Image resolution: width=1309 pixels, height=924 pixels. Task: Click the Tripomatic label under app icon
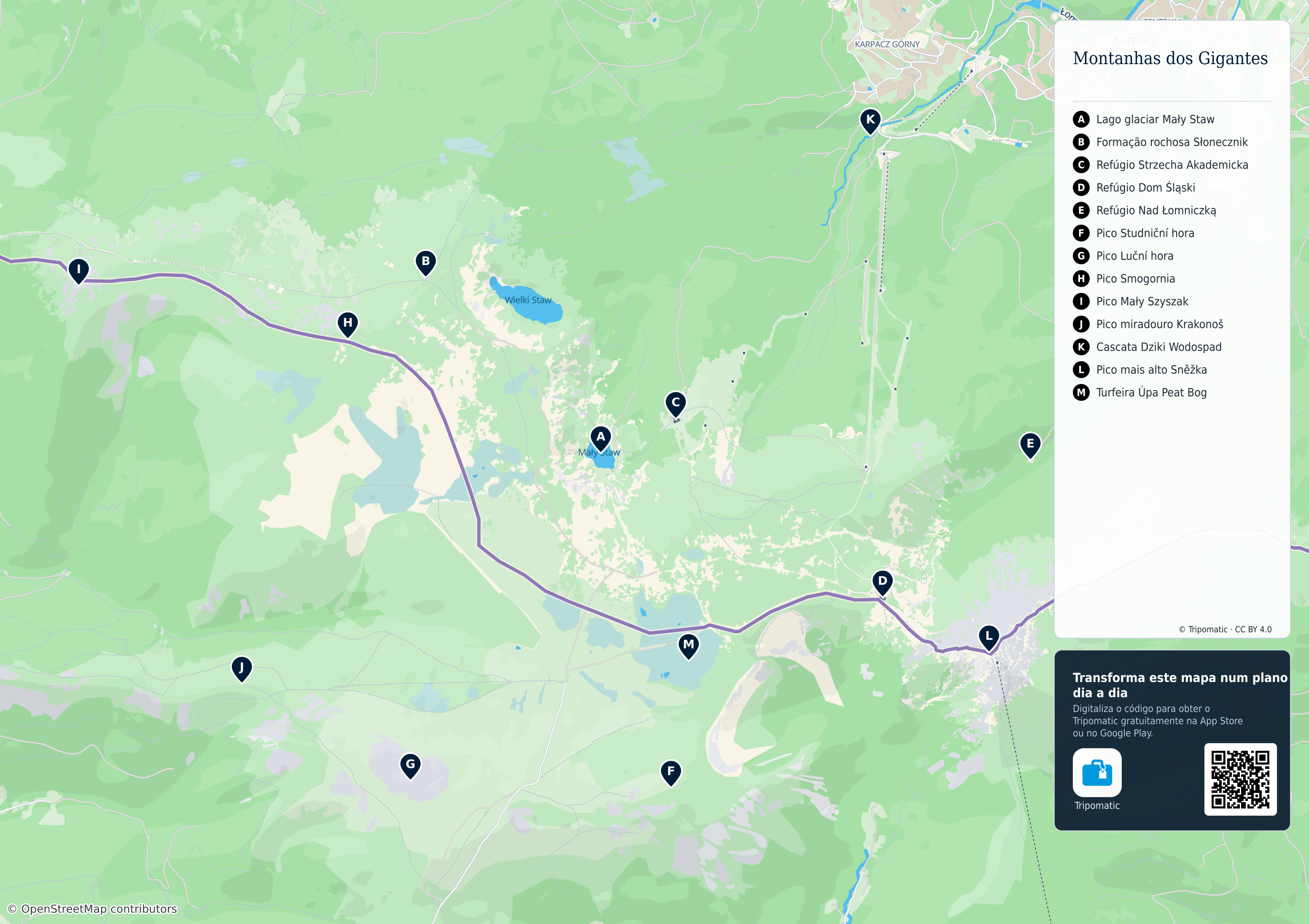point(1097,806)
